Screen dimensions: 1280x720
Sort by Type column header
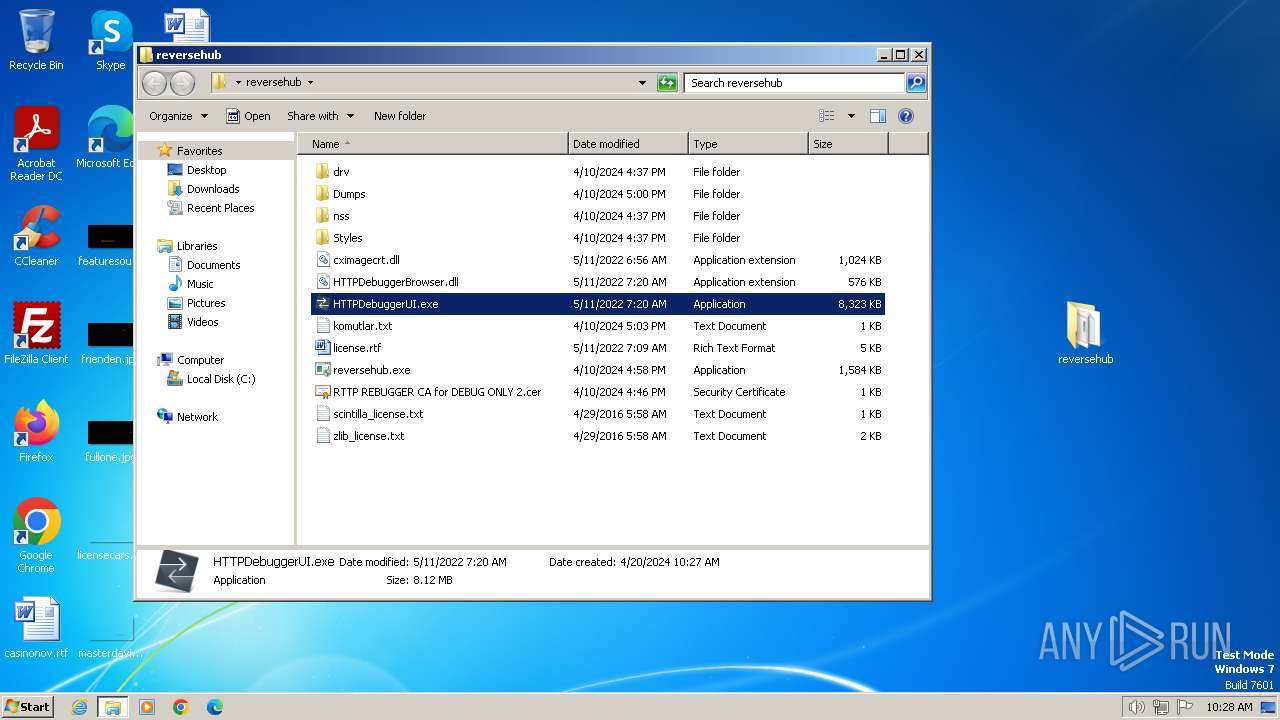coord(748,144)
